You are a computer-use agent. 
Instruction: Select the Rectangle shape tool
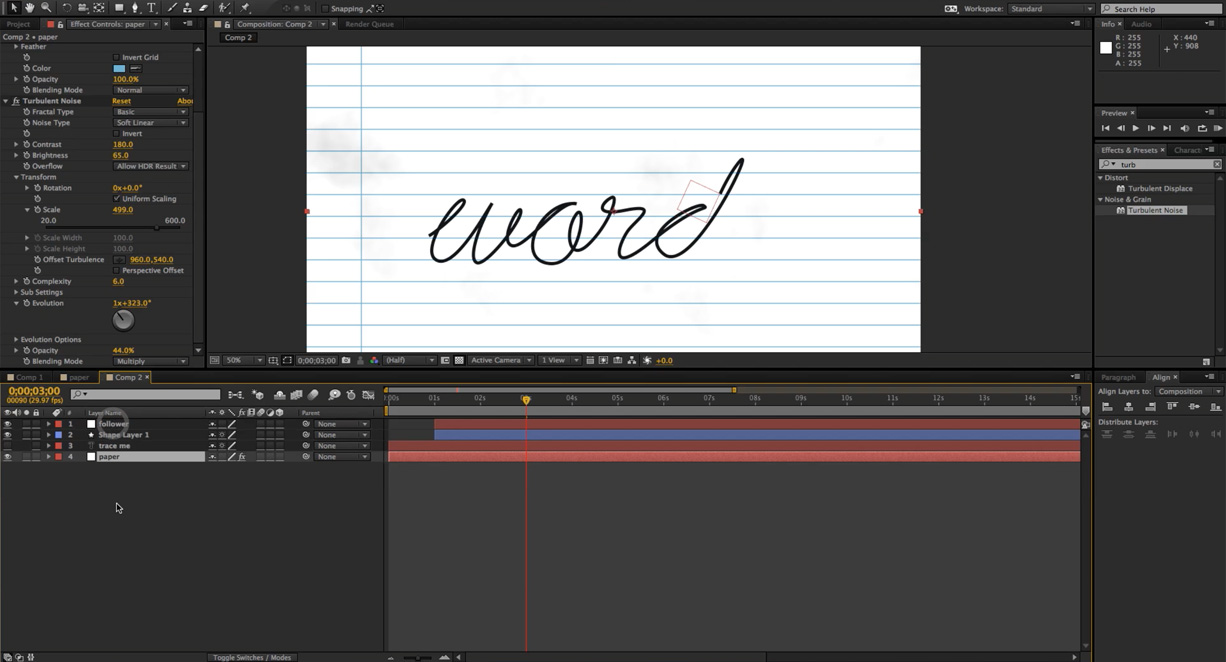(119, 8)
